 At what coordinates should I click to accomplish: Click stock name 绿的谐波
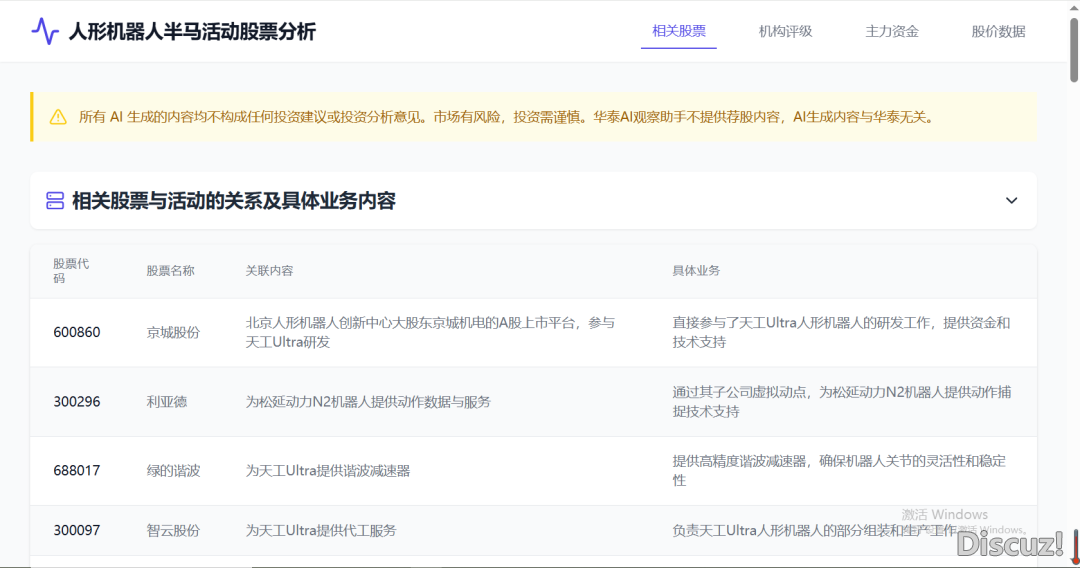click(173, 471)
